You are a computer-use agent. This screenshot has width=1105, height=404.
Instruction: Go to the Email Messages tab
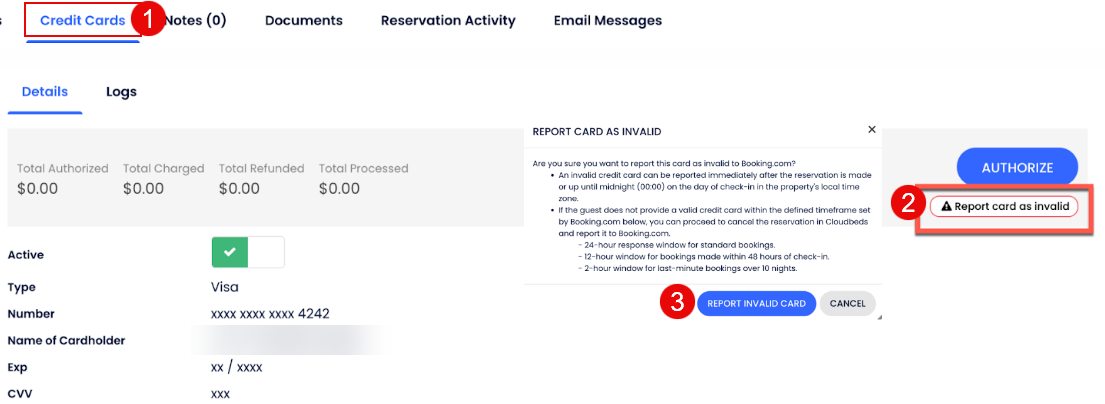coord(608,20)
